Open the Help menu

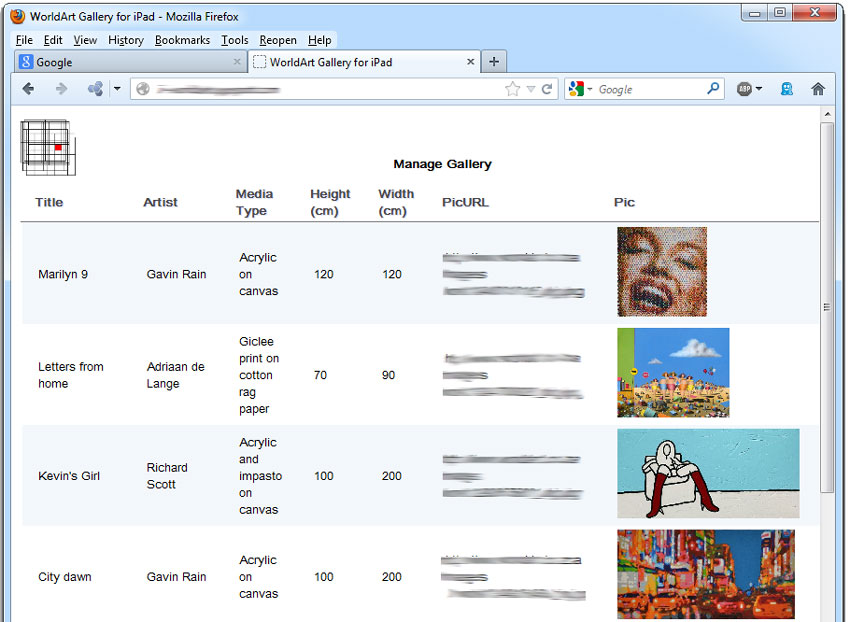(319, 40)
